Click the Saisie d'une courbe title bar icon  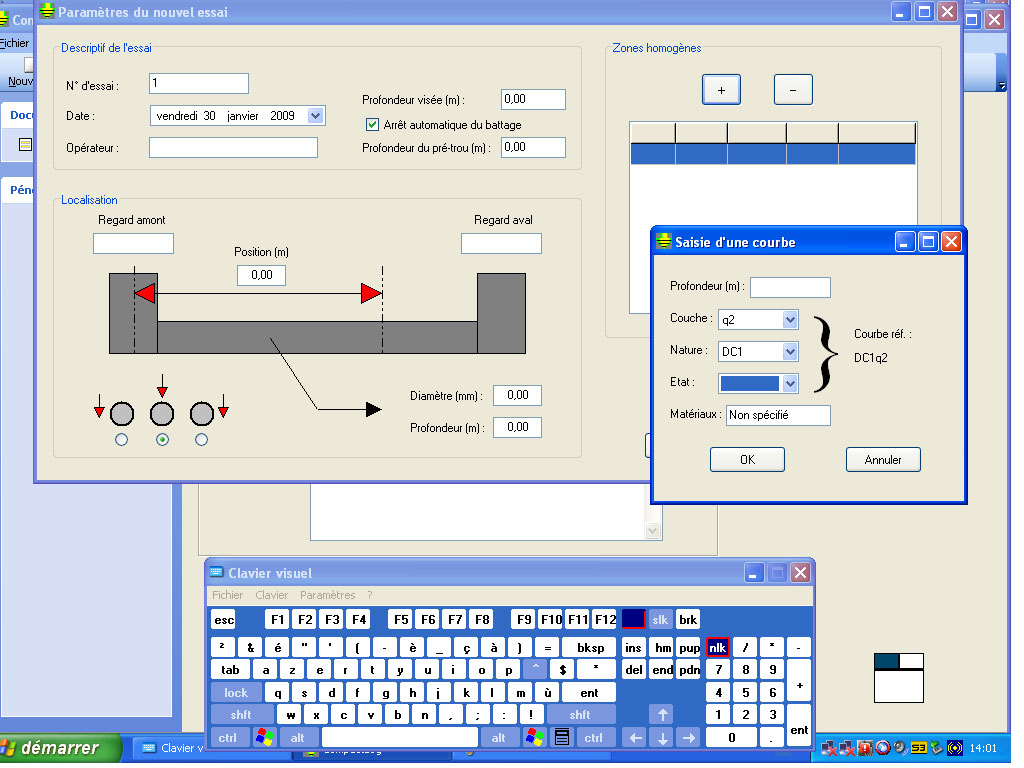click(x=664, y=242)
